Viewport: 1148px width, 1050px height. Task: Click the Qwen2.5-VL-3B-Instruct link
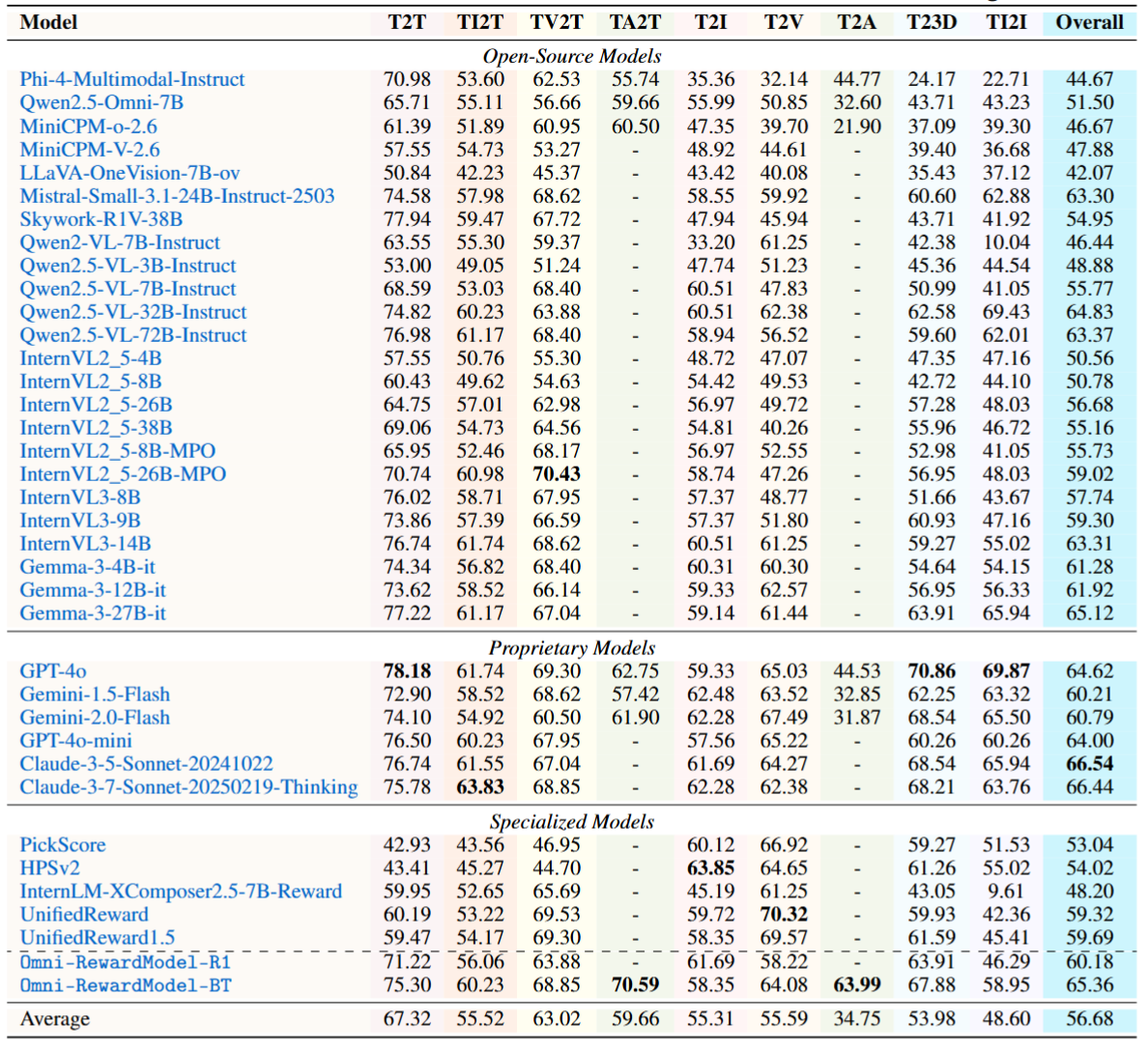pos(128,266)
